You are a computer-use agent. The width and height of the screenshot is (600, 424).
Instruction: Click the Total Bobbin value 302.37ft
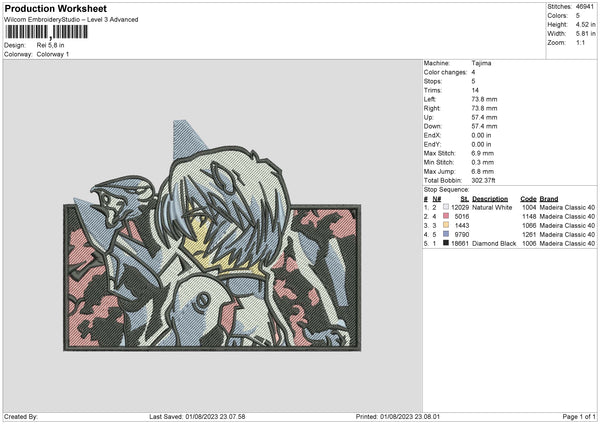coord(483,180)
